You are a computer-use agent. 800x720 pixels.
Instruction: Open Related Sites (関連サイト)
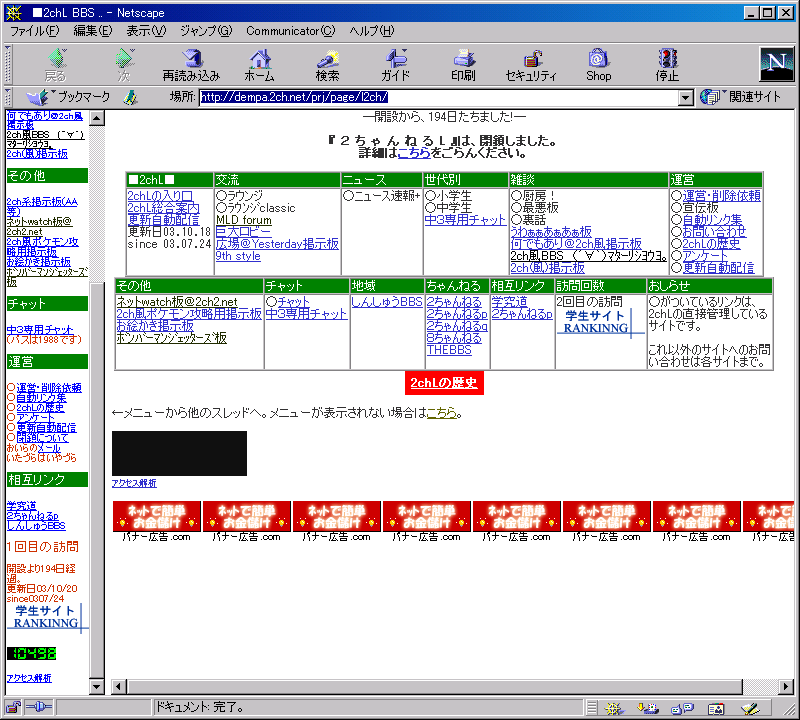coord(740,96)
